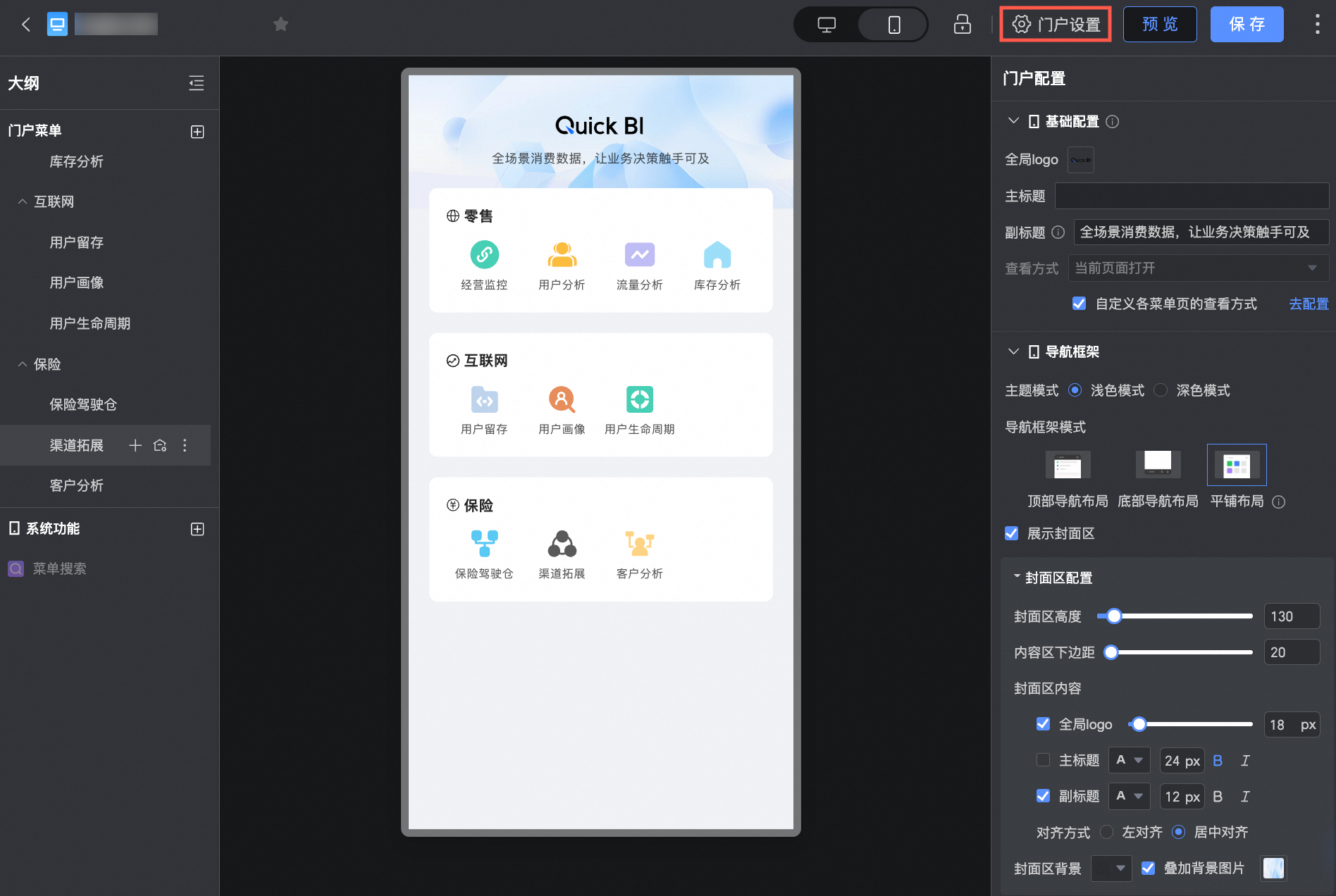Open 门户设置 portal settings

(1056, 25)
